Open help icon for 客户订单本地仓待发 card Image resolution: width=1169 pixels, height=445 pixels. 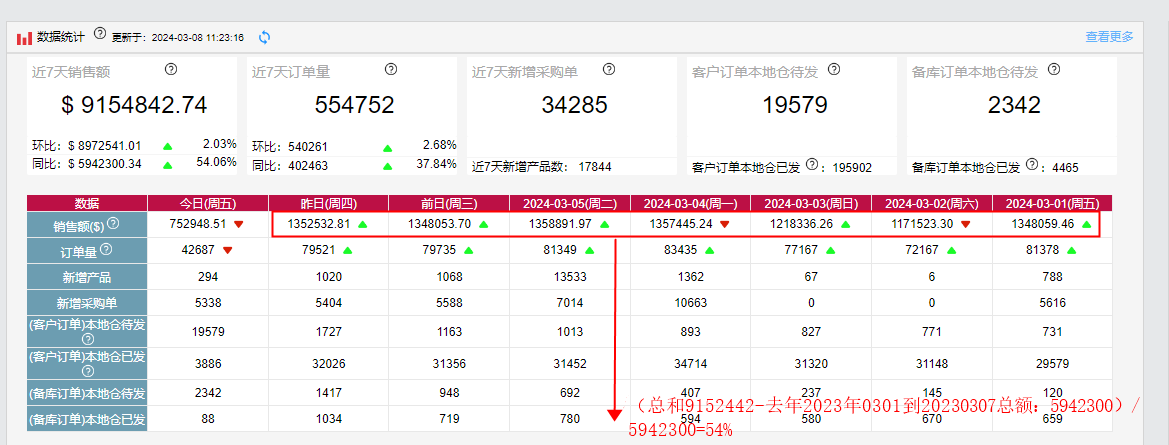click(834, 69)
